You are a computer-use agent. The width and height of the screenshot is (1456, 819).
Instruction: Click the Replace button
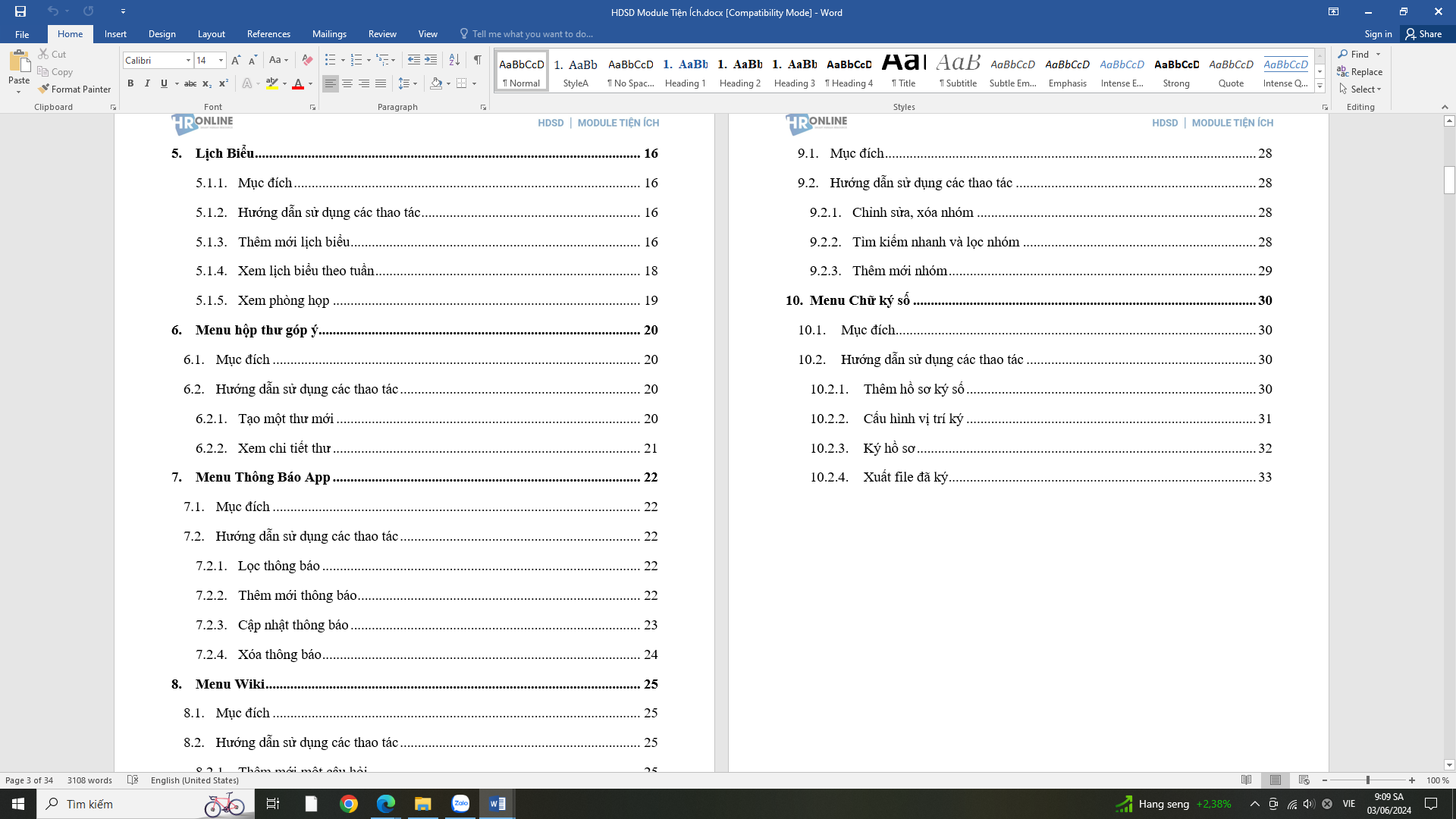click(x=1360, y=72)
